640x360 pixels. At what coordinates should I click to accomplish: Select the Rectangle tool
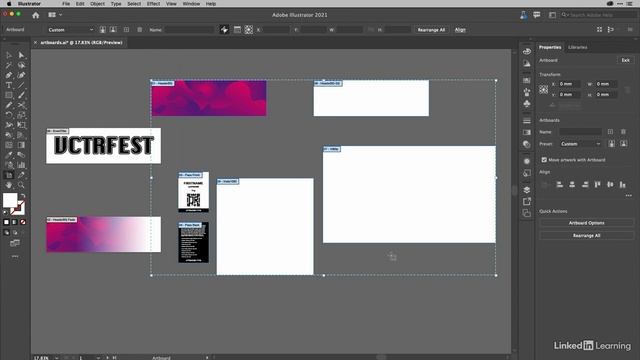9,95
